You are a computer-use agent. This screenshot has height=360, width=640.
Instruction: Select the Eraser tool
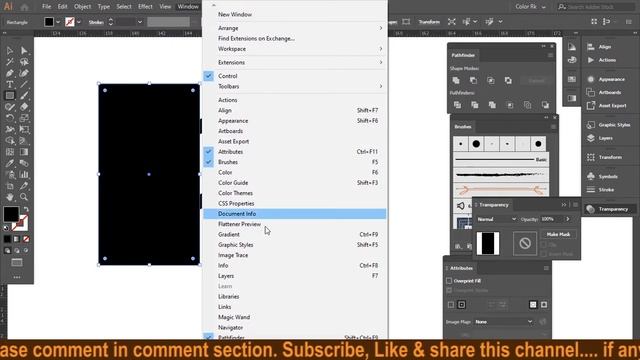pyautogui.click(x=24, y=107)
